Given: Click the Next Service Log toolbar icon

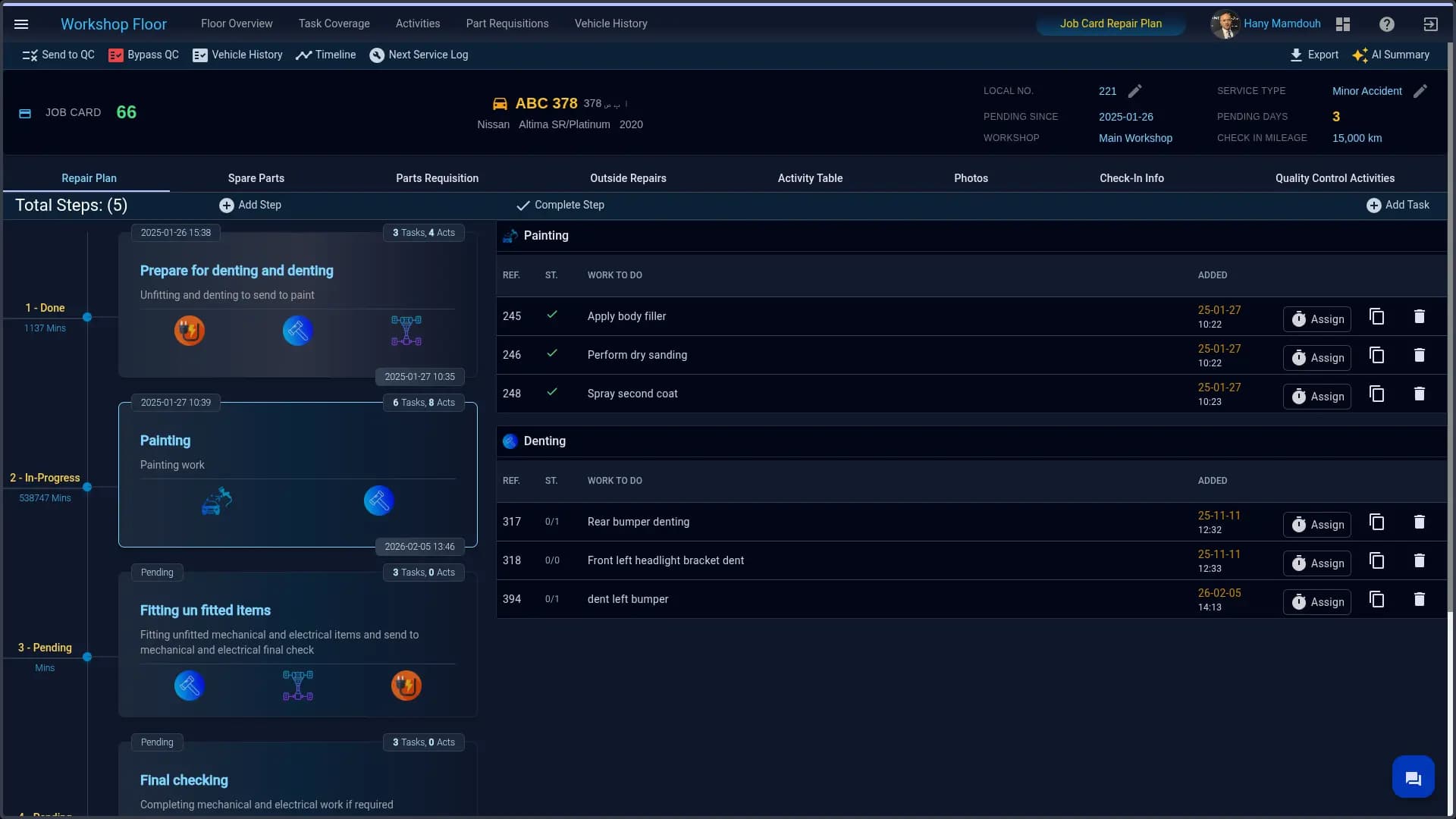Looking at the screenshot, I should (x=378, y=55).
